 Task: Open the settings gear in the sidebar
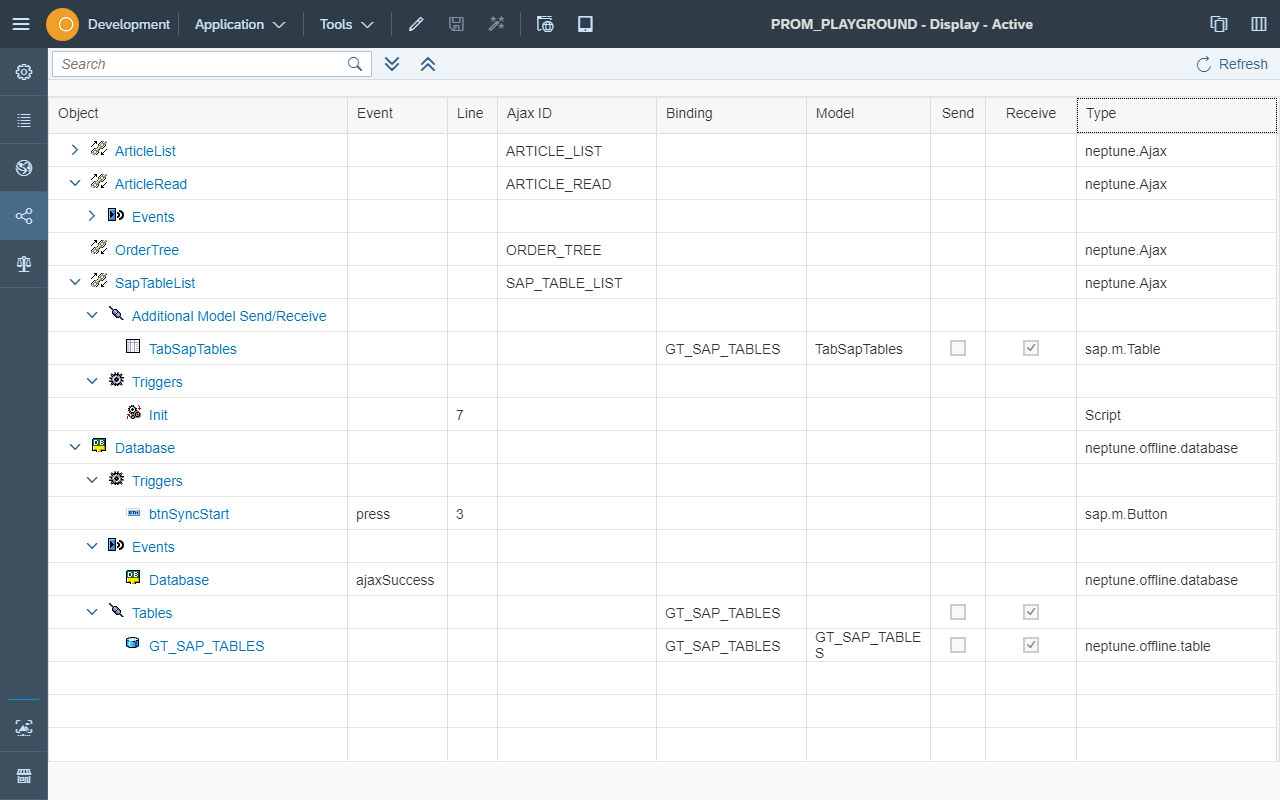click(x=24, y=72)
